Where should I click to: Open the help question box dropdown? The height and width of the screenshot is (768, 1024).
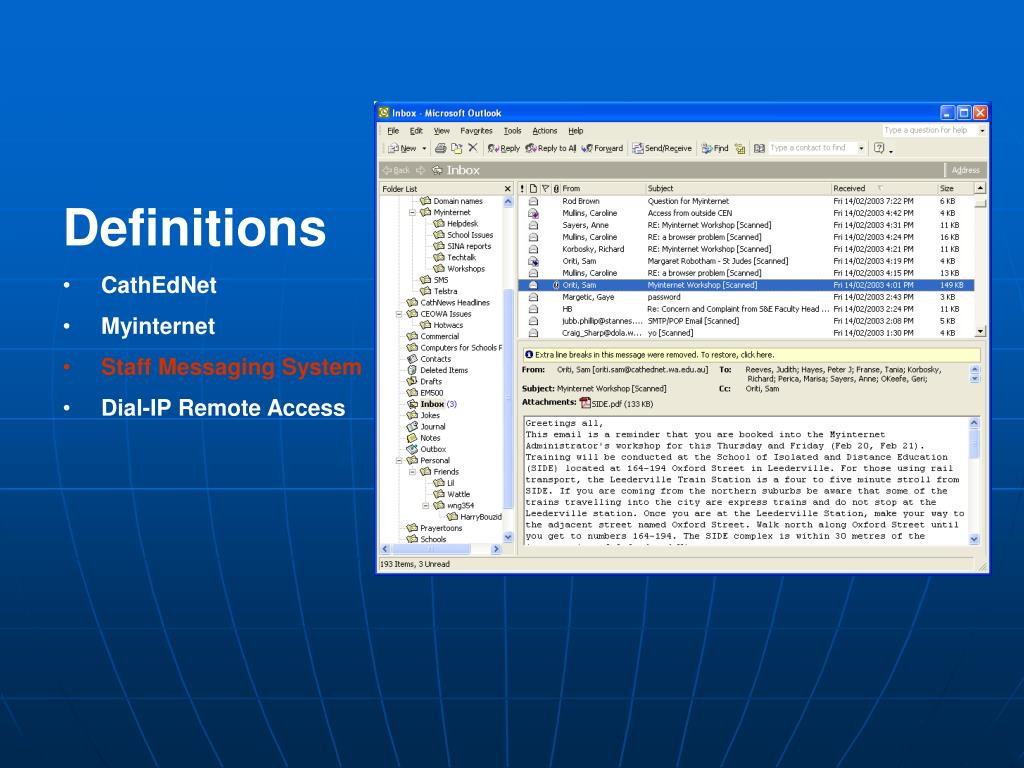point(982,131)
